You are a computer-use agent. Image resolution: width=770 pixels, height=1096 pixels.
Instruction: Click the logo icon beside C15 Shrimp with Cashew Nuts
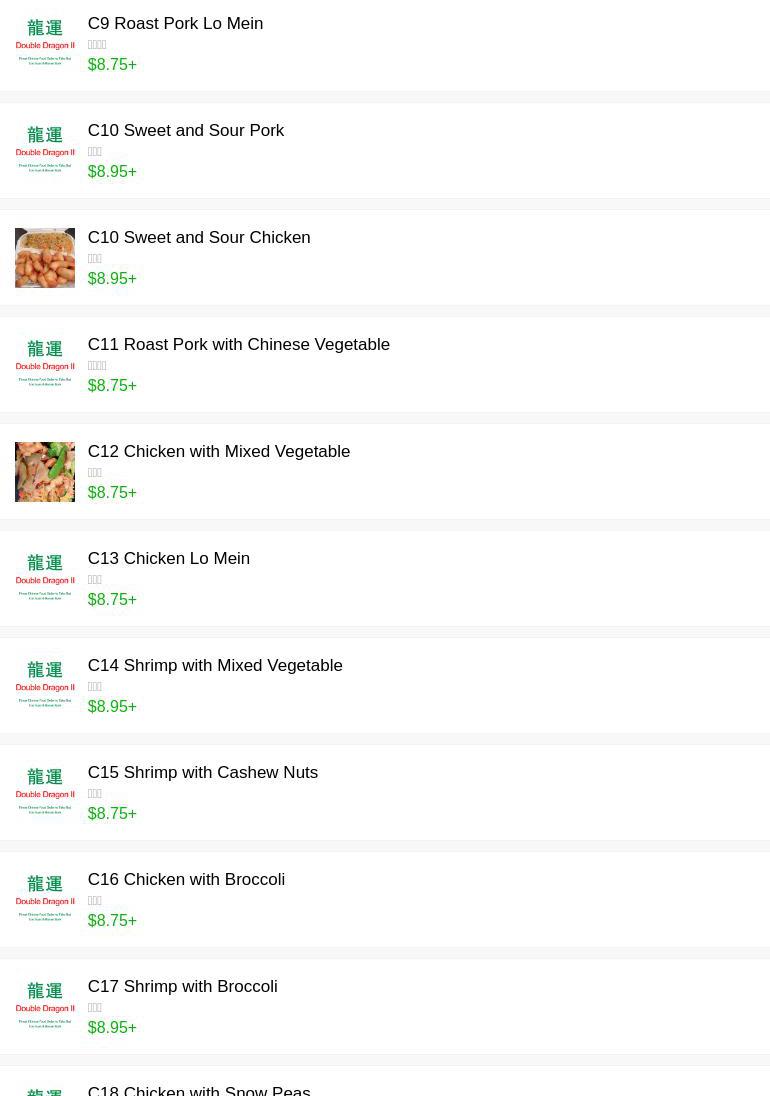click(45, 793)
